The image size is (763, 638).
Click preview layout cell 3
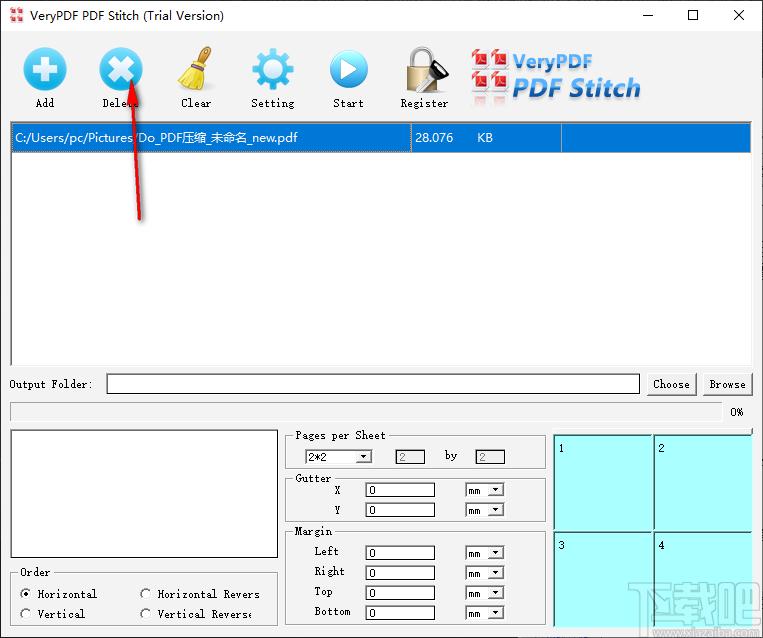pyautogui.click(x=602, y=579)
